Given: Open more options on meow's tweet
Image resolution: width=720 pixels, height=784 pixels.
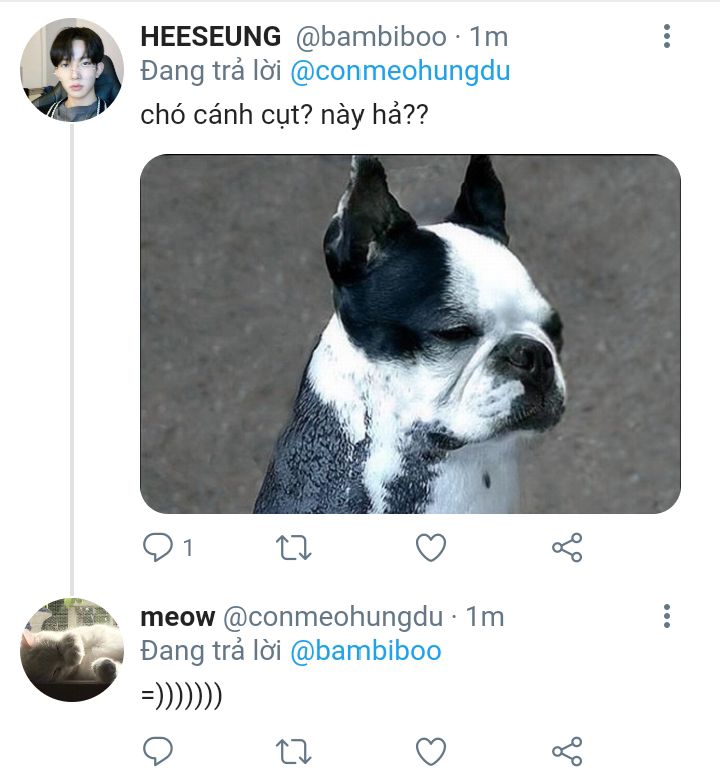Looking at the screenshot, I should click(x=666, y=617).
